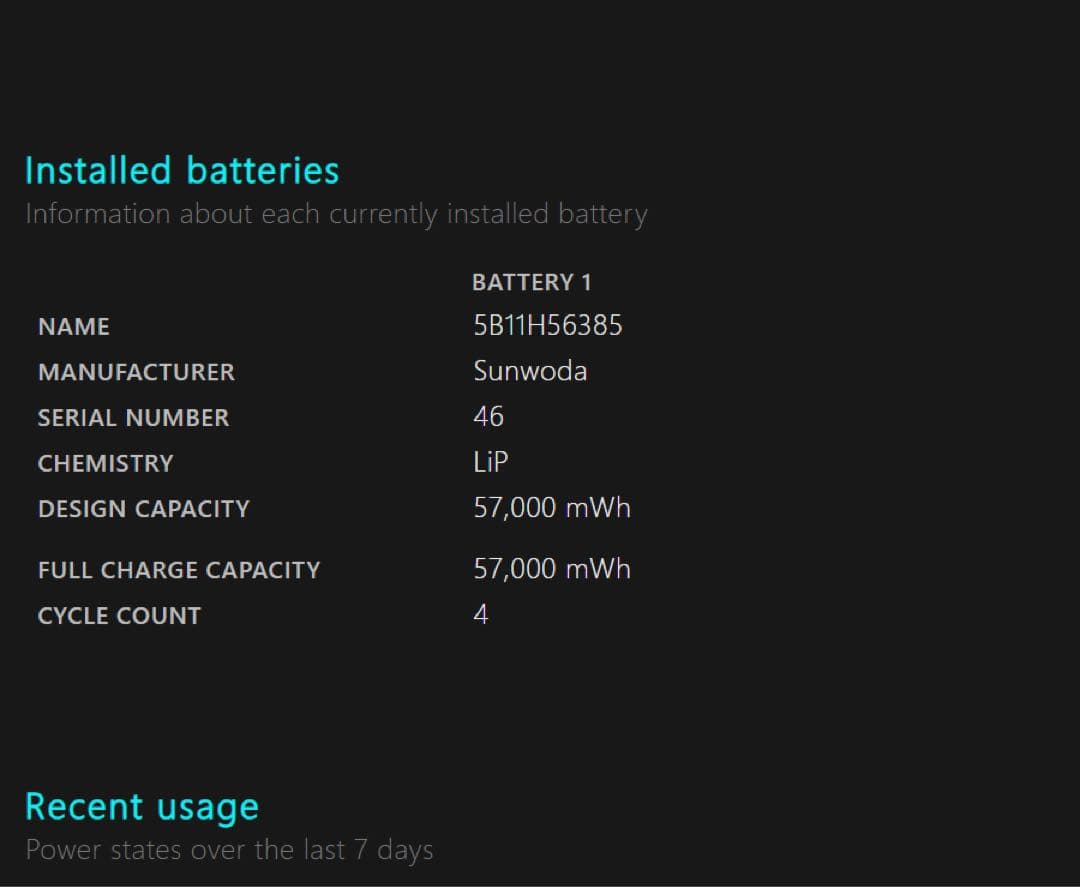Select the cycle count value 4
Image resolution: width=1080 pixels, height=887 pixels.
[481, 614]
